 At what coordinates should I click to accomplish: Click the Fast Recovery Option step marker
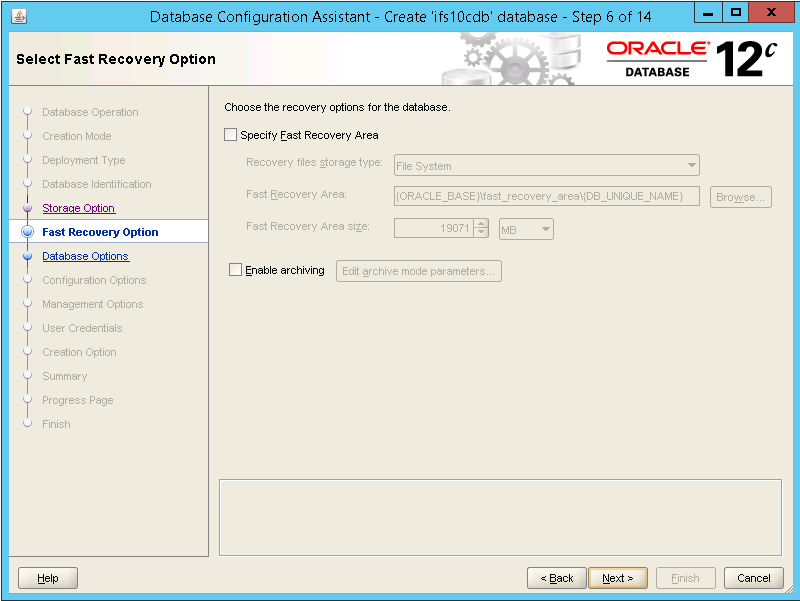pyautogui.click(x=27, y=232)
